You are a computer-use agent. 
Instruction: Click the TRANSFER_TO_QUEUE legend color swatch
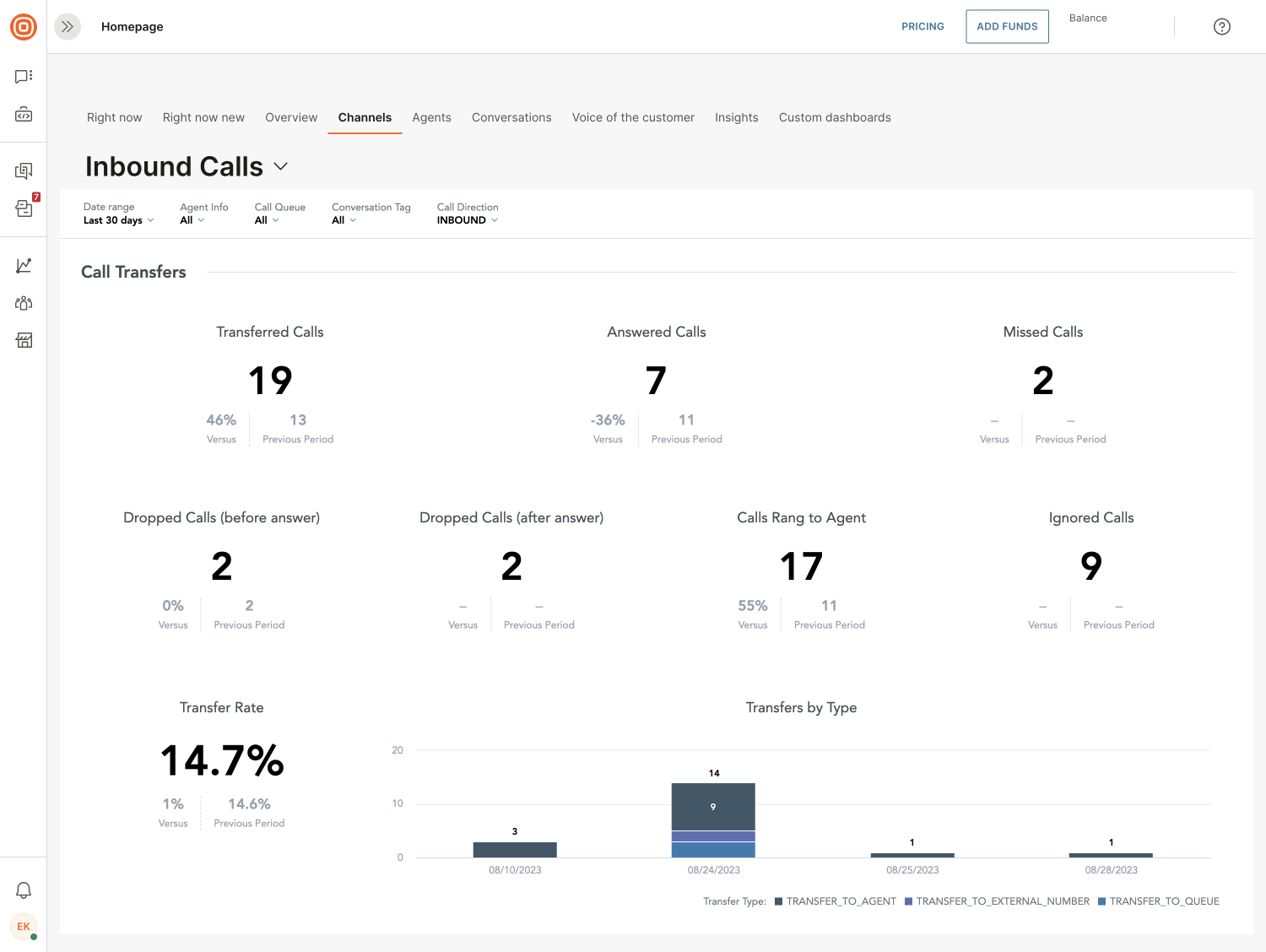(1103, 901)
